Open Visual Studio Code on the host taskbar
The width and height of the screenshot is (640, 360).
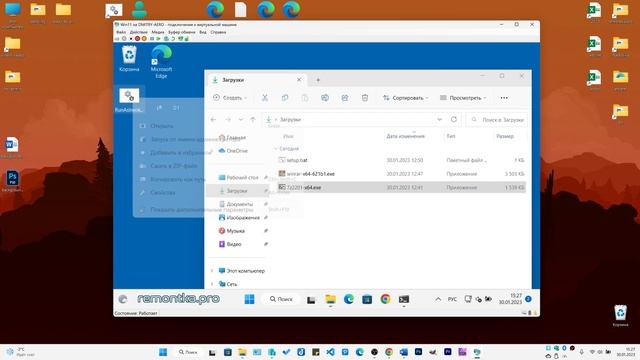point(330,352)
